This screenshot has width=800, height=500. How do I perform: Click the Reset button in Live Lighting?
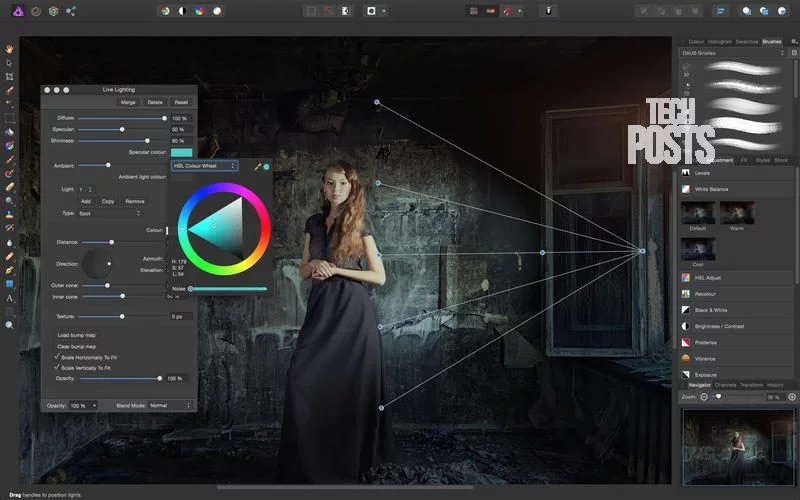pos(181,102)
